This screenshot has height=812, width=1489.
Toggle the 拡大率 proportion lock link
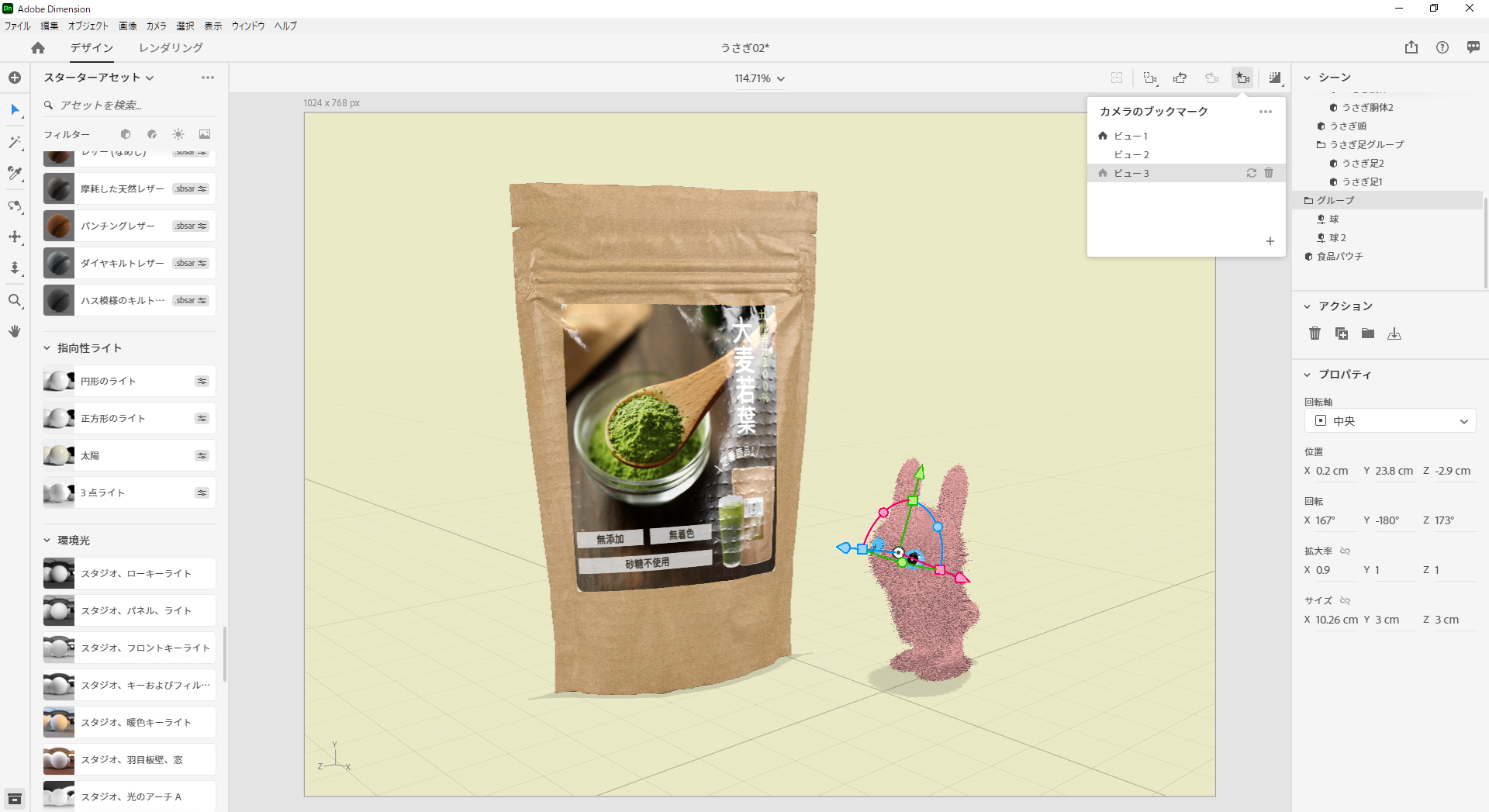click(1346, 551)
